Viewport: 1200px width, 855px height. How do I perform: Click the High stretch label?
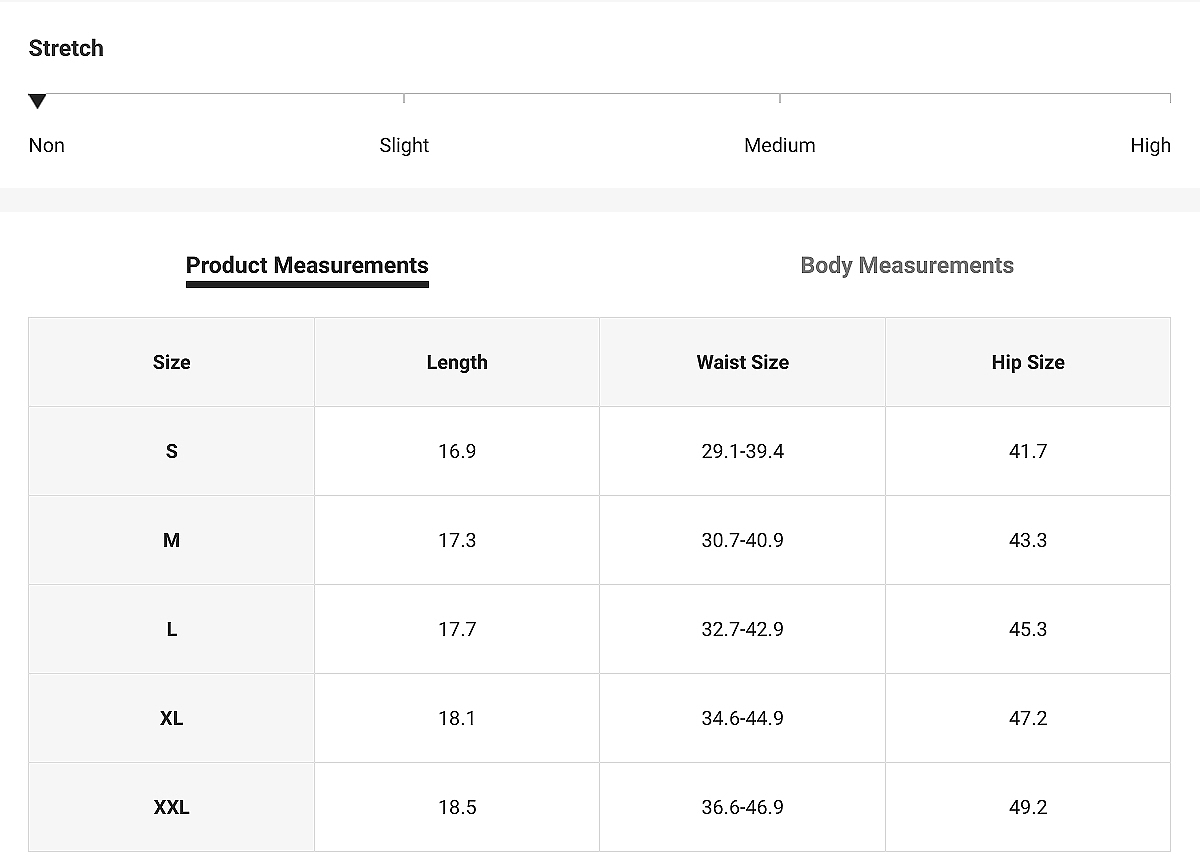[1150, 145]
